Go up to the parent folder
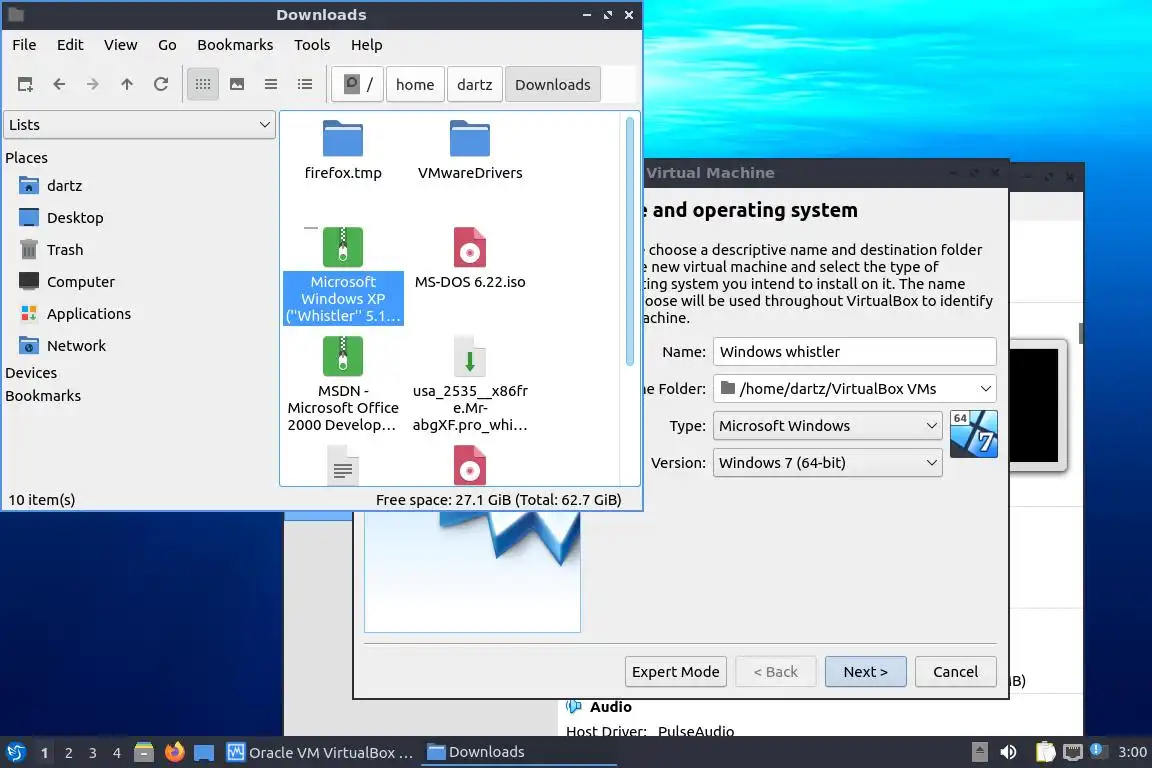The width and height of the screenshot is (1152, 768). click(x=127, y=85)
